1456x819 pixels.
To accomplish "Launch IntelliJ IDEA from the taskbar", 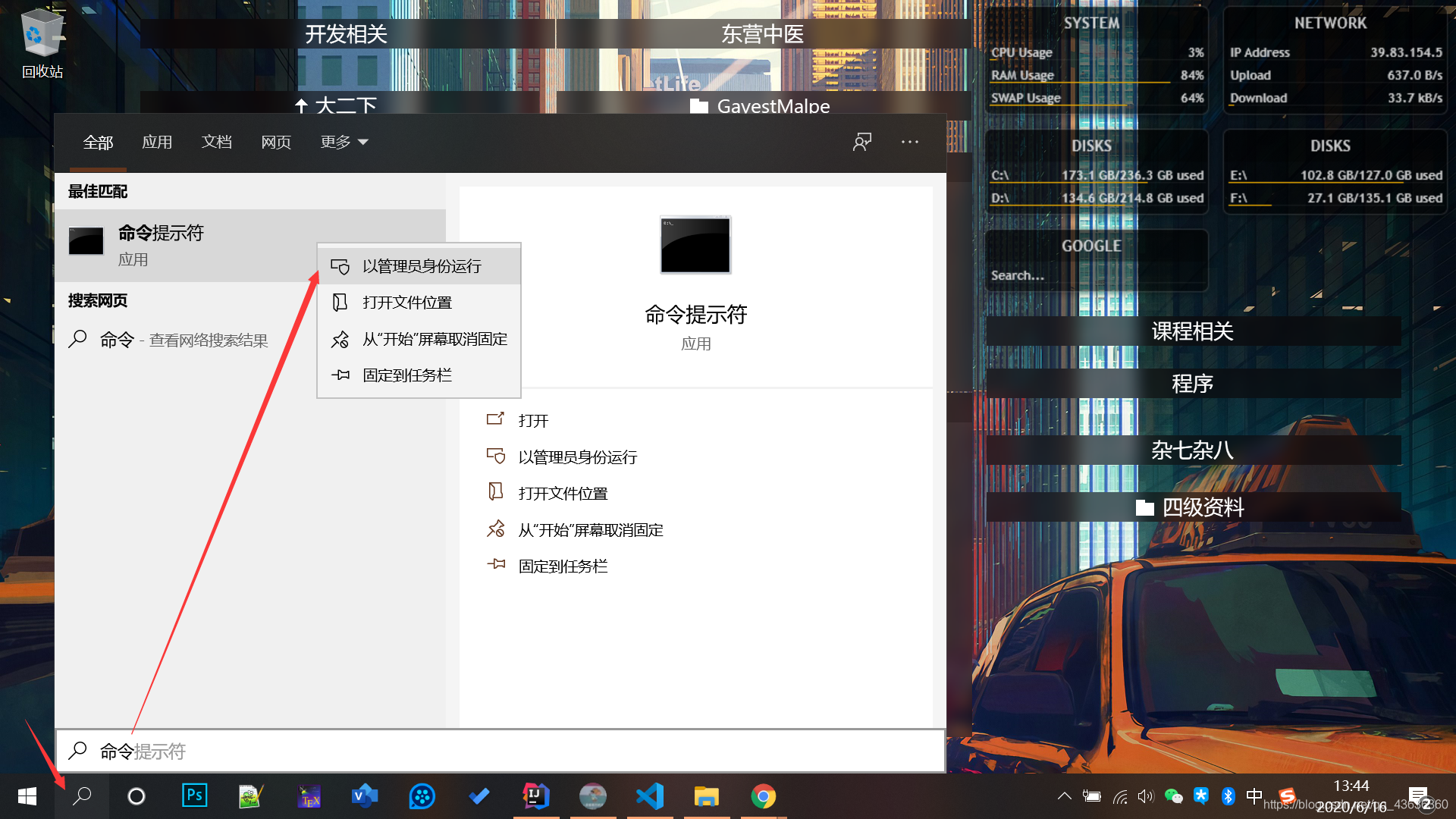I will 535,796.
